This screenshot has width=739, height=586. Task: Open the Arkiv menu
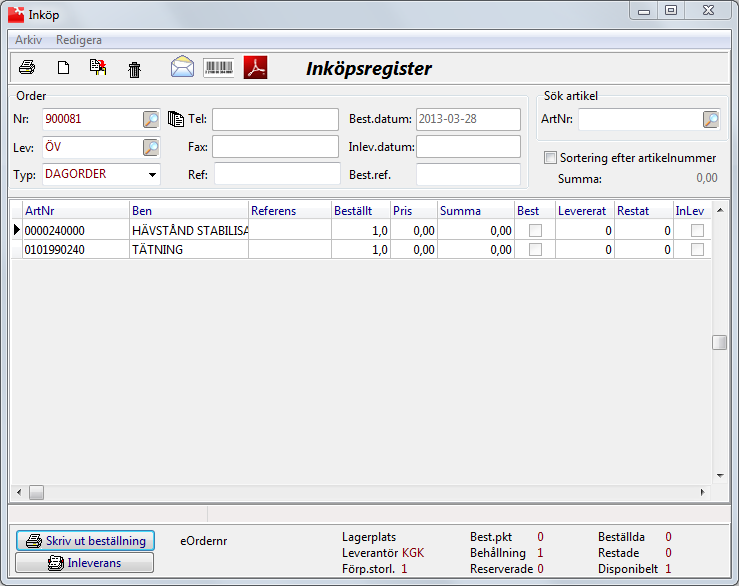pos(28,40)
